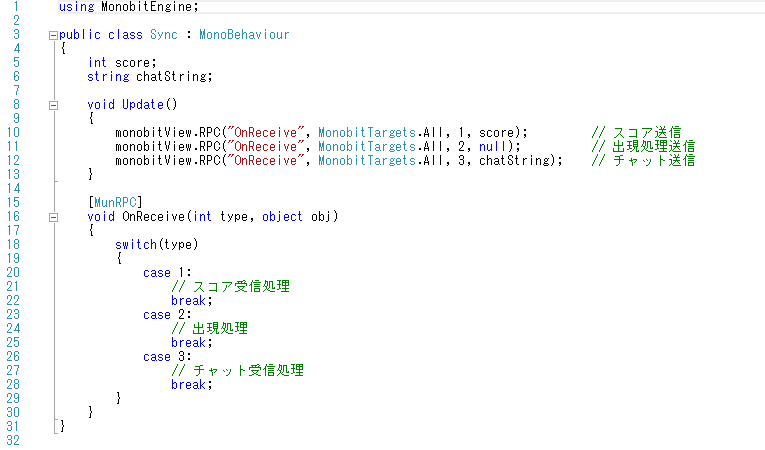765x450 pixels.
Task: Click the 'type' parameter on line 16
Action: click(234, 217)
